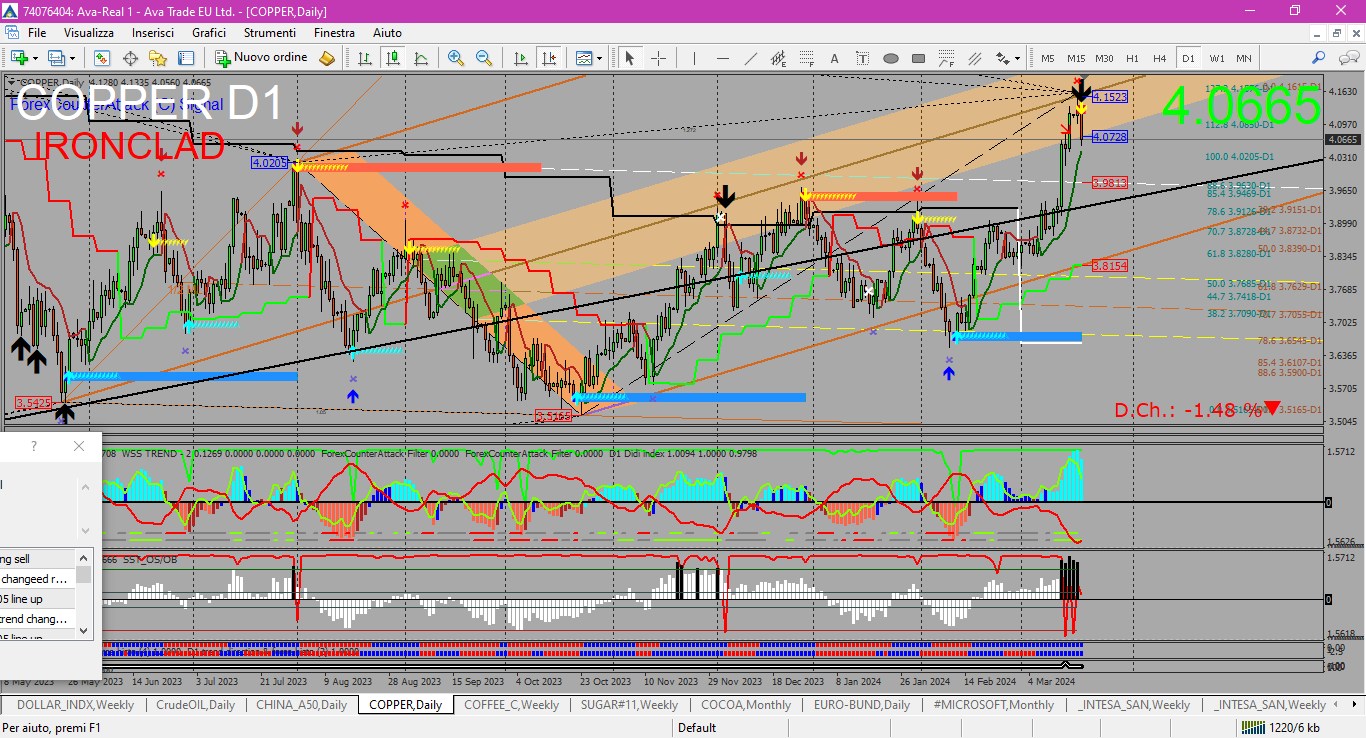Screen dimensions: 1366x738
Task: Switch to line chart display
Action: (x=420, y=58)
